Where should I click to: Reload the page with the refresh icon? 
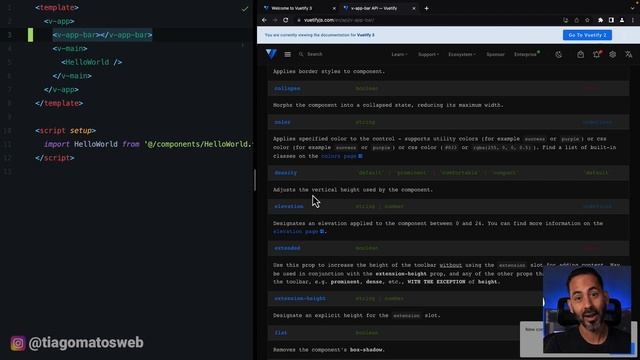click(286, 20)
